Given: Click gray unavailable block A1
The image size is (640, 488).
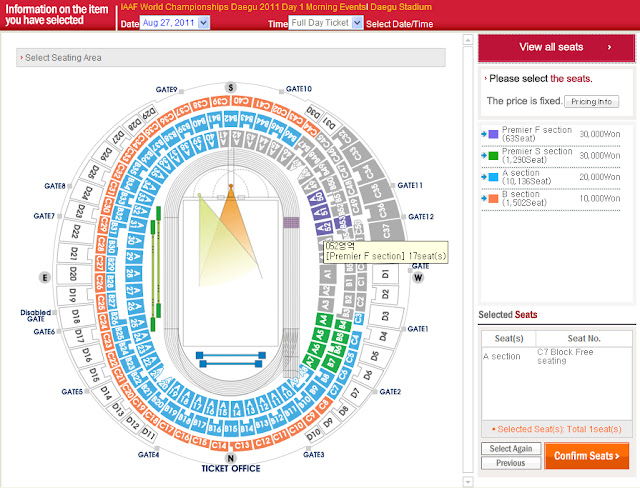Looking at the screenshot, I should coord(327,274).
